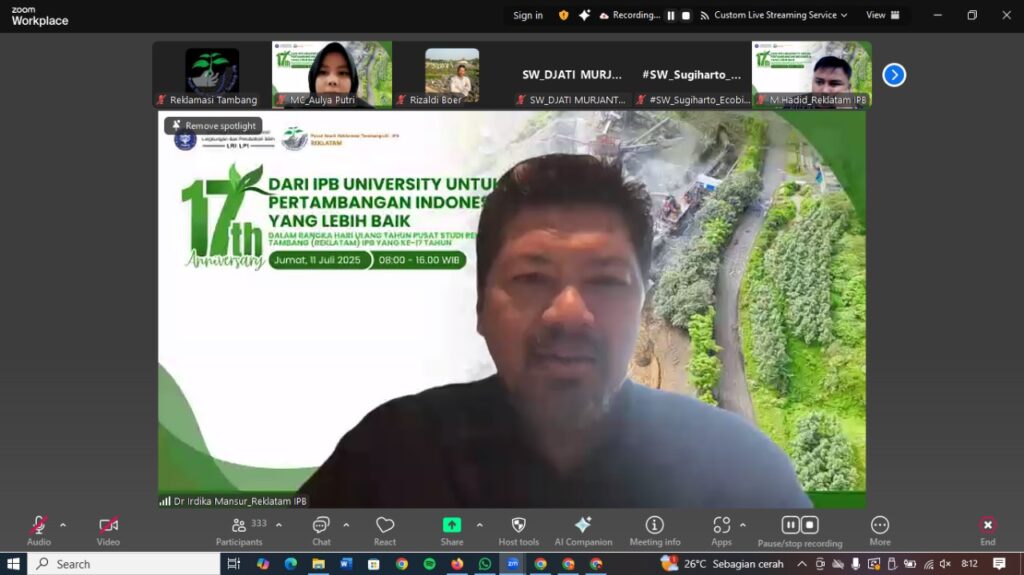
Task: Unmute the microphone Audio button
Action: 39,531
